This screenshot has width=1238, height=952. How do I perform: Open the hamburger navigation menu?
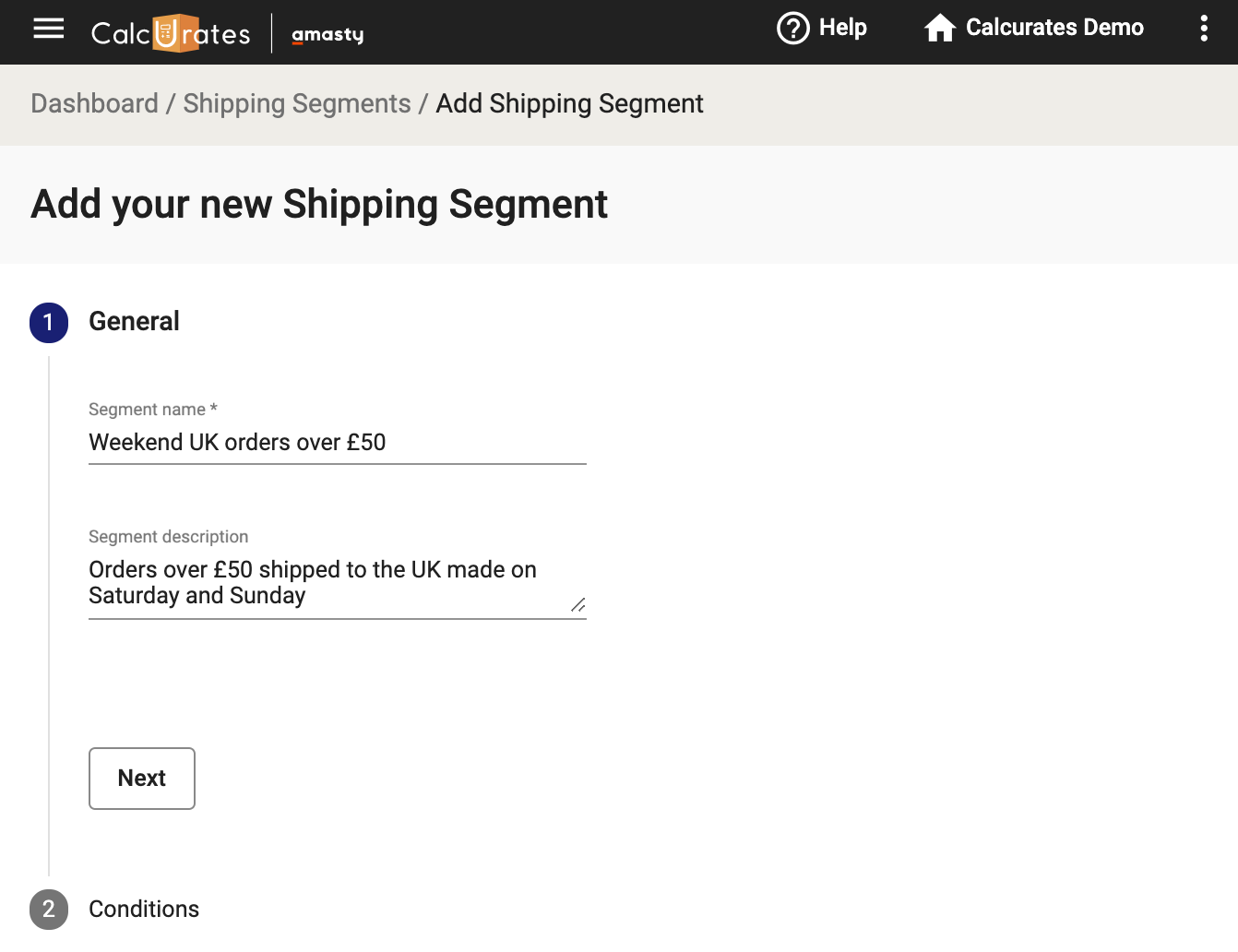tap(48, 29)
